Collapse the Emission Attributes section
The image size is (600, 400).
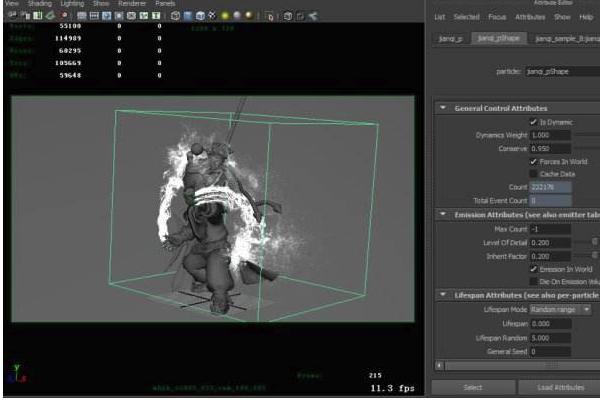pos(443,214)
